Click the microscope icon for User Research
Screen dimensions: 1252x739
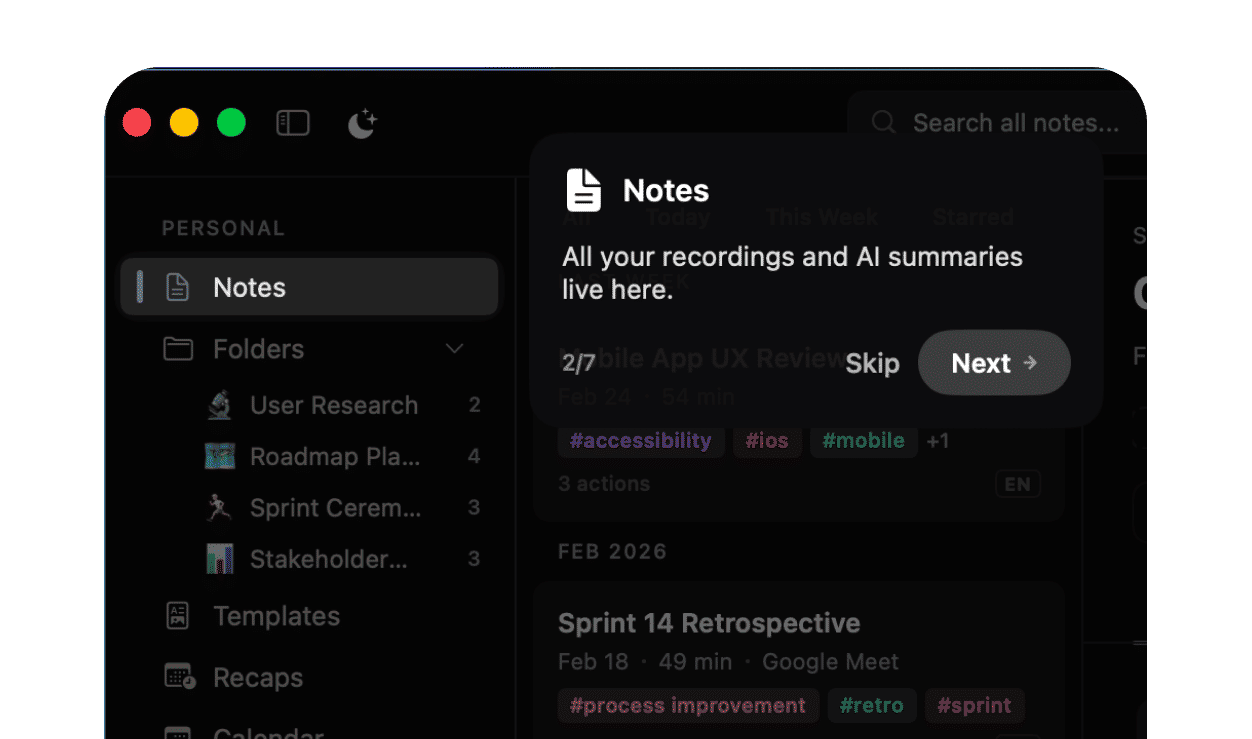tap(220, 405)
